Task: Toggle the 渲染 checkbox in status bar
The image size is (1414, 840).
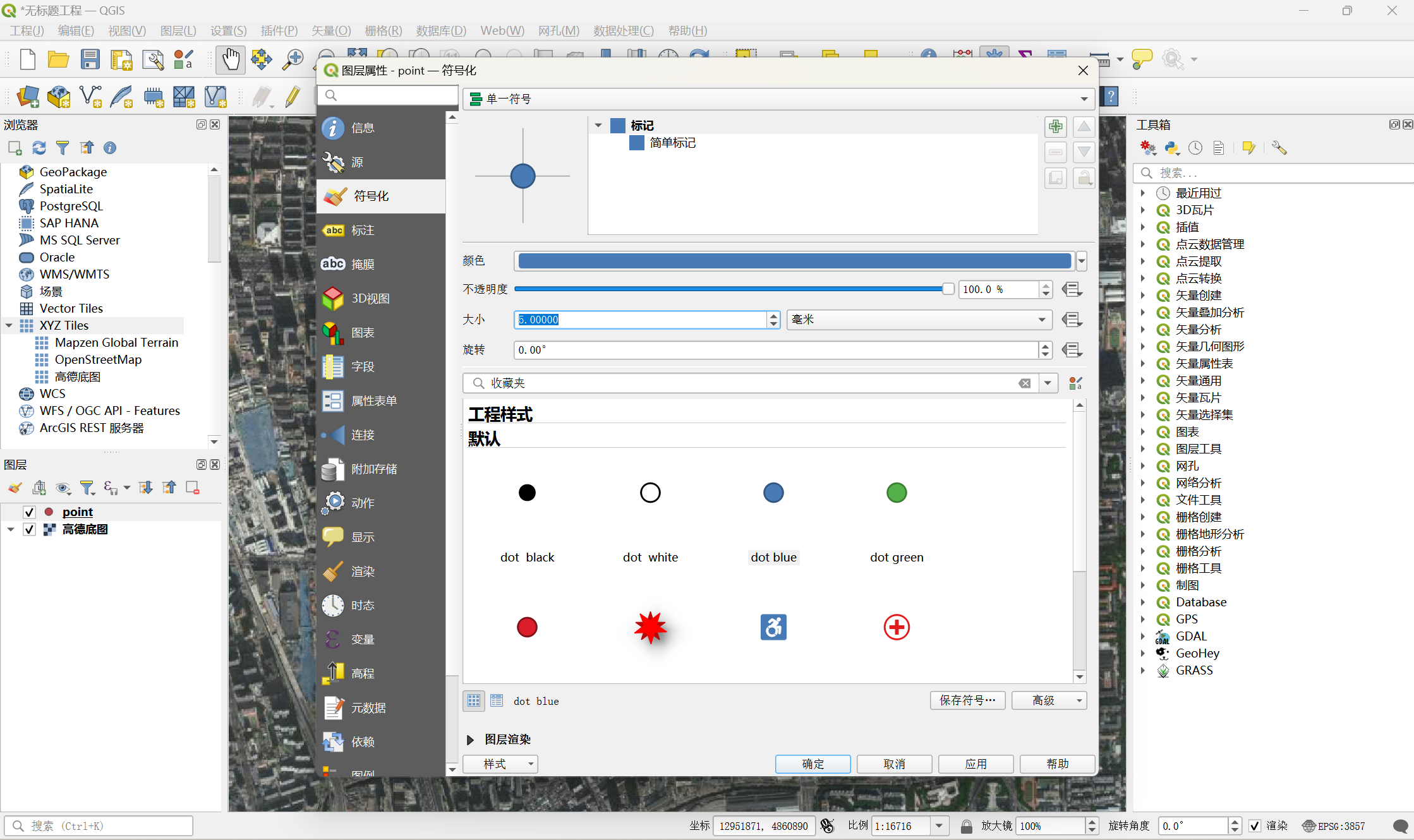Action: tap(1255, 826)
